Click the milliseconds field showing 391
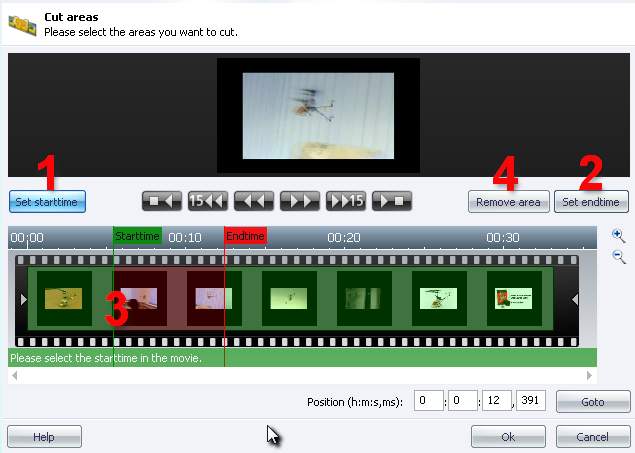Image resolution: width=635 pixels, height=453 pixels. 531,401
